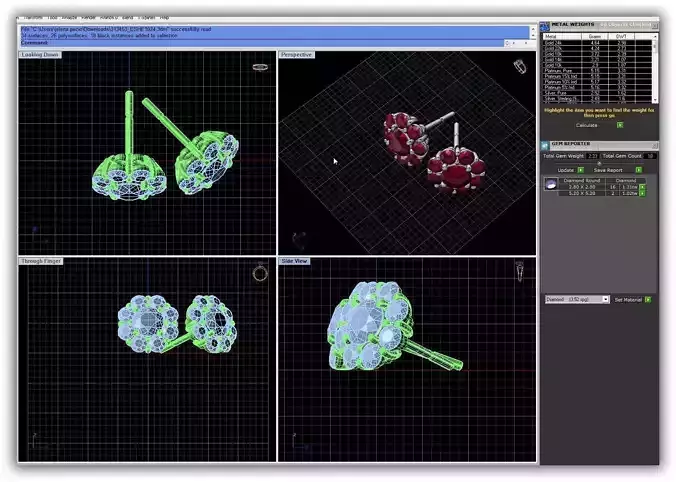The image size is (676, 482).
Task: Click the Gem Reporter slider handle
Action: tap(599, 163)
